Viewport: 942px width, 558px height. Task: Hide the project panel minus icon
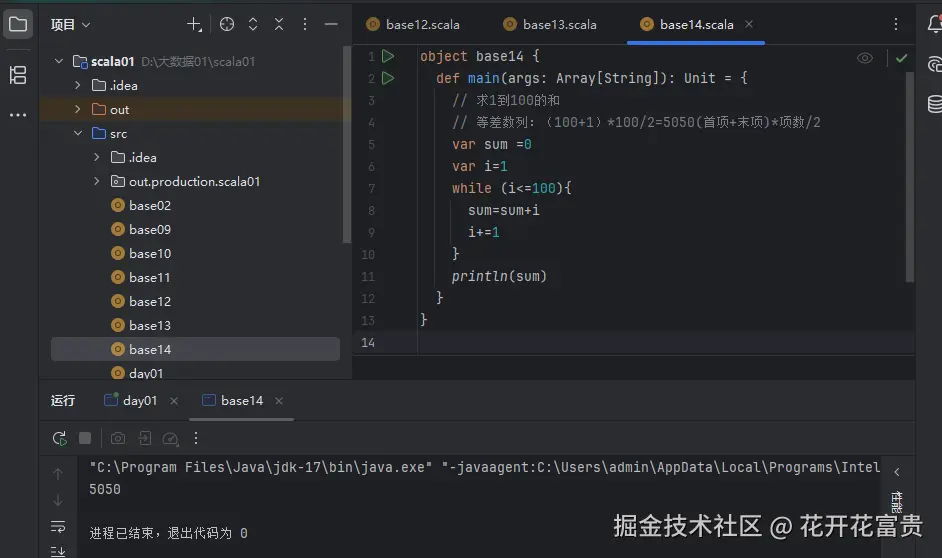[x=331, y=25]
